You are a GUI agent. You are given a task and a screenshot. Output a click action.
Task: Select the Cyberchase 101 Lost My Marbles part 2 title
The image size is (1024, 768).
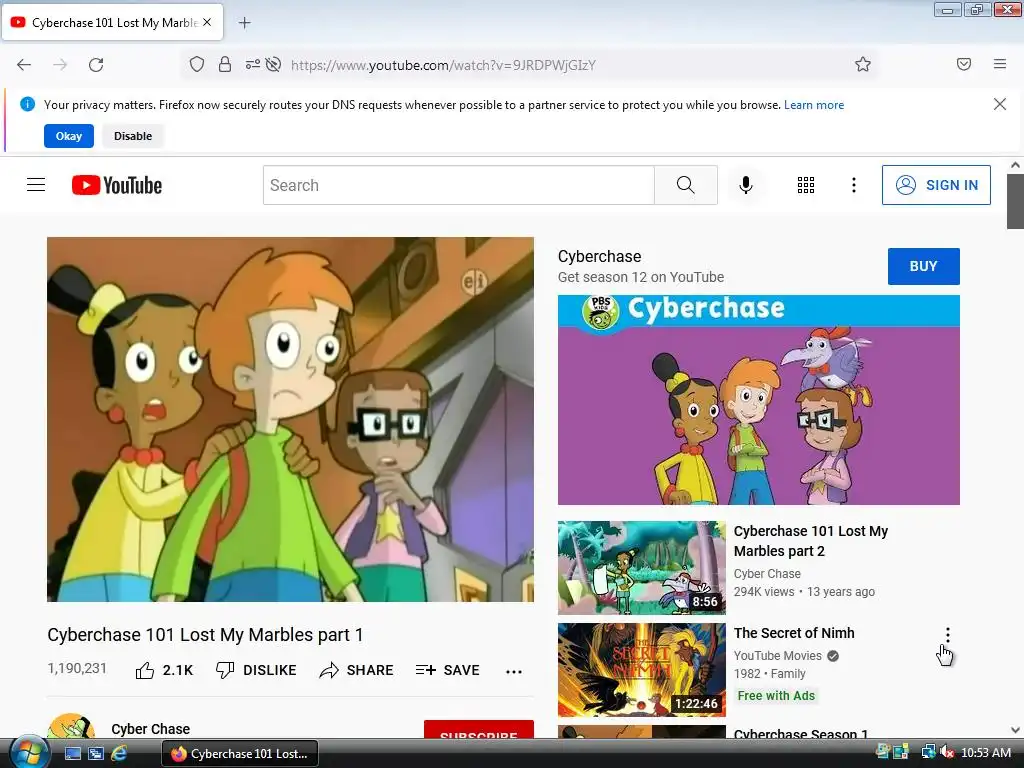[x=810, y=541]
